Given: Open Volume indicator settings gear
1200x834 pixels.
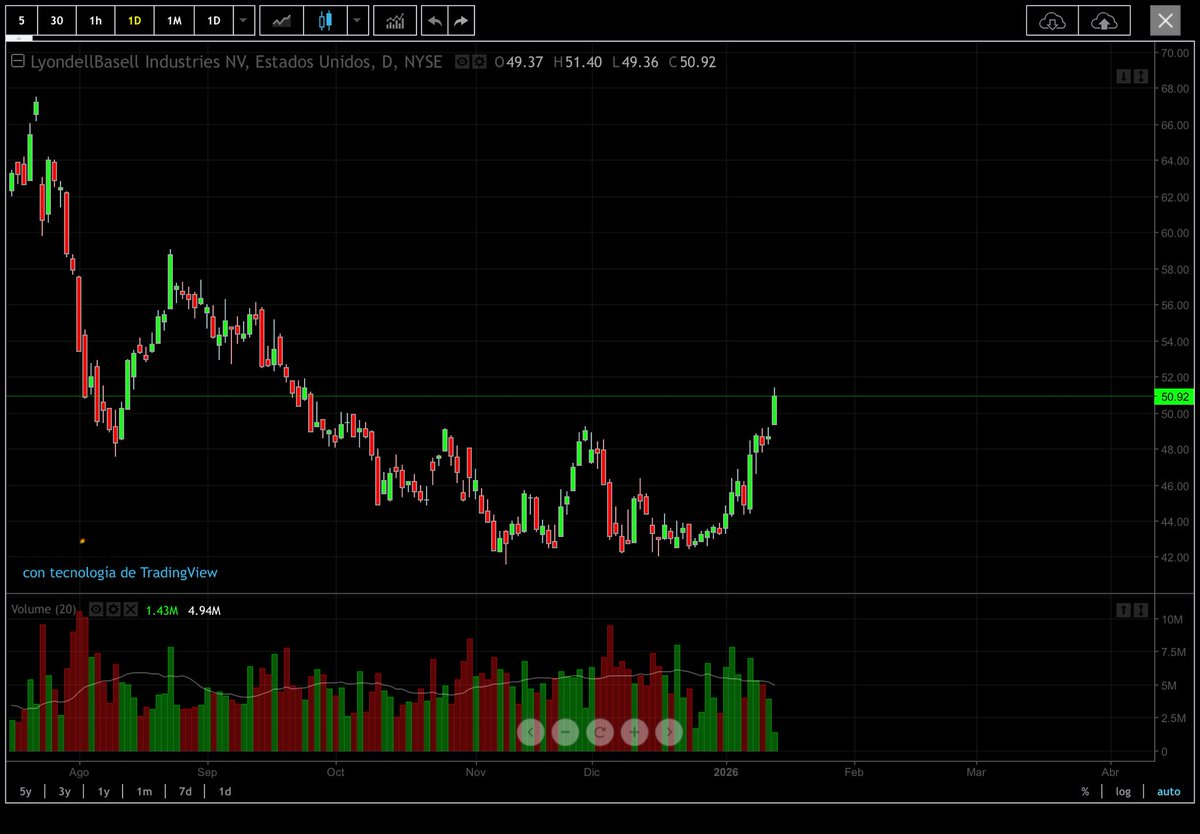Looking at the screenshot, I should (x=113, y=609).
